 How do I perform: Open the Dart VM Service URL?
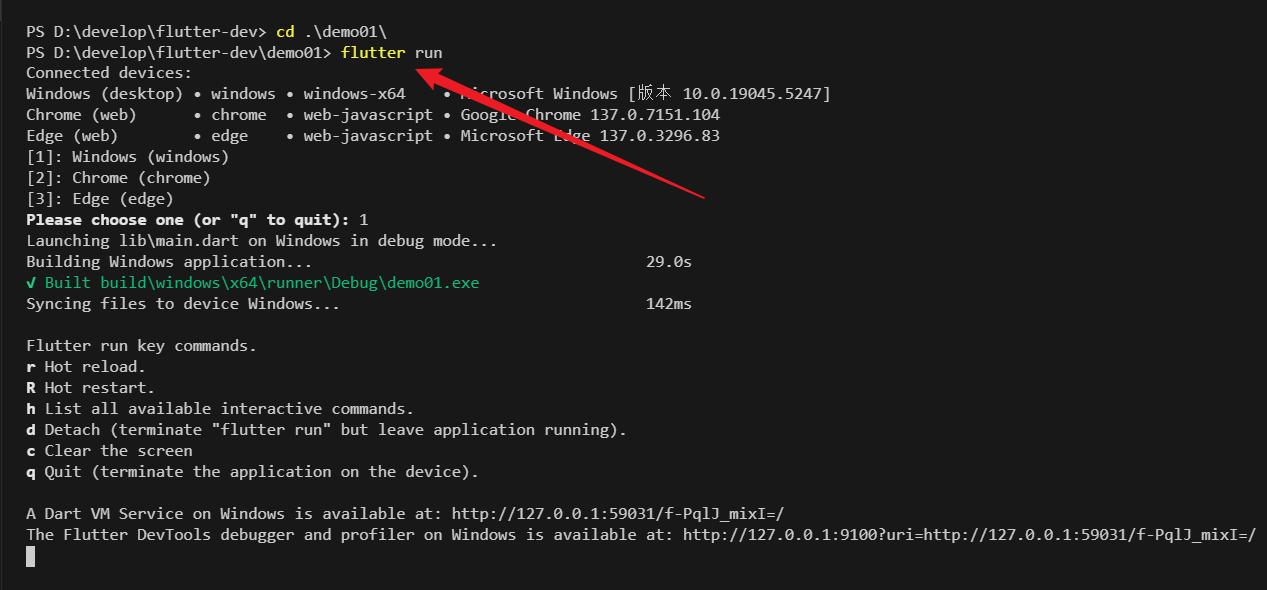tap(617, 514)
